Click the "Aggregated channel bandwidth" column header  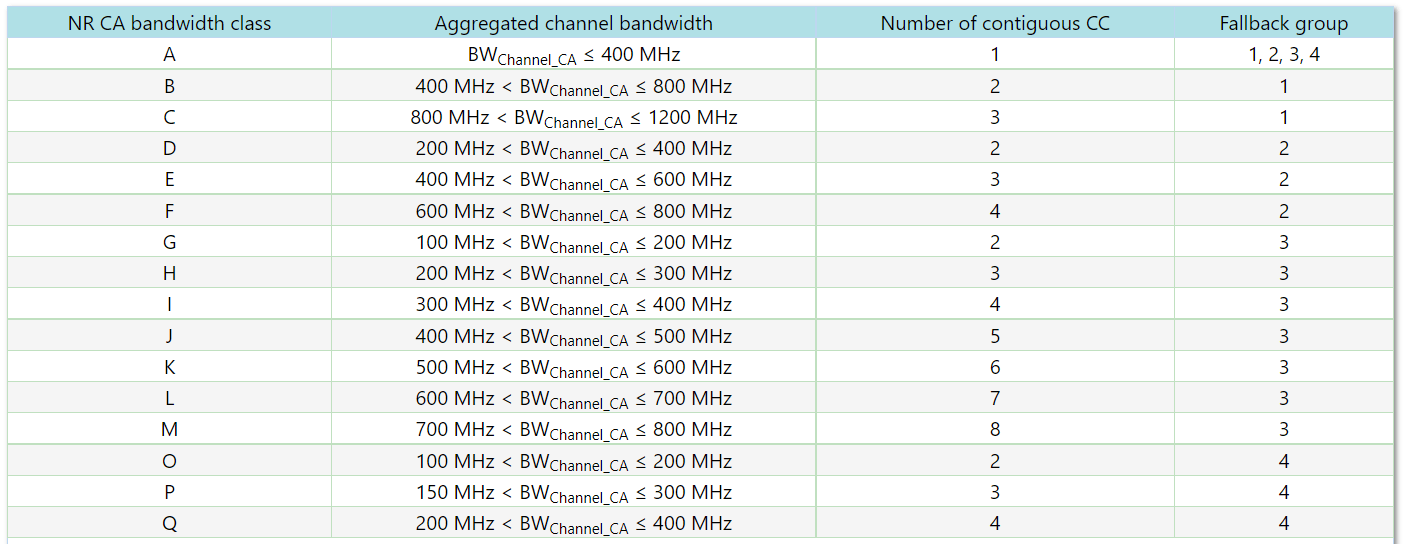click(x=573, y=23)
